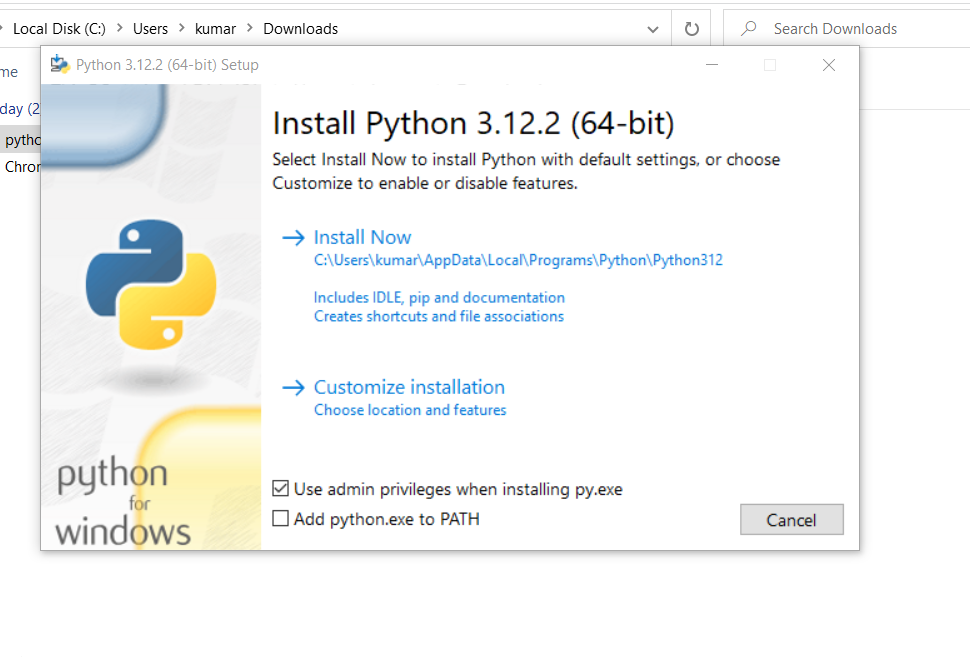The height and width of the screenshot is (657, 970).
Task: Collapse the 'Today (2)' file group
Action: click(x=22, y=107)
